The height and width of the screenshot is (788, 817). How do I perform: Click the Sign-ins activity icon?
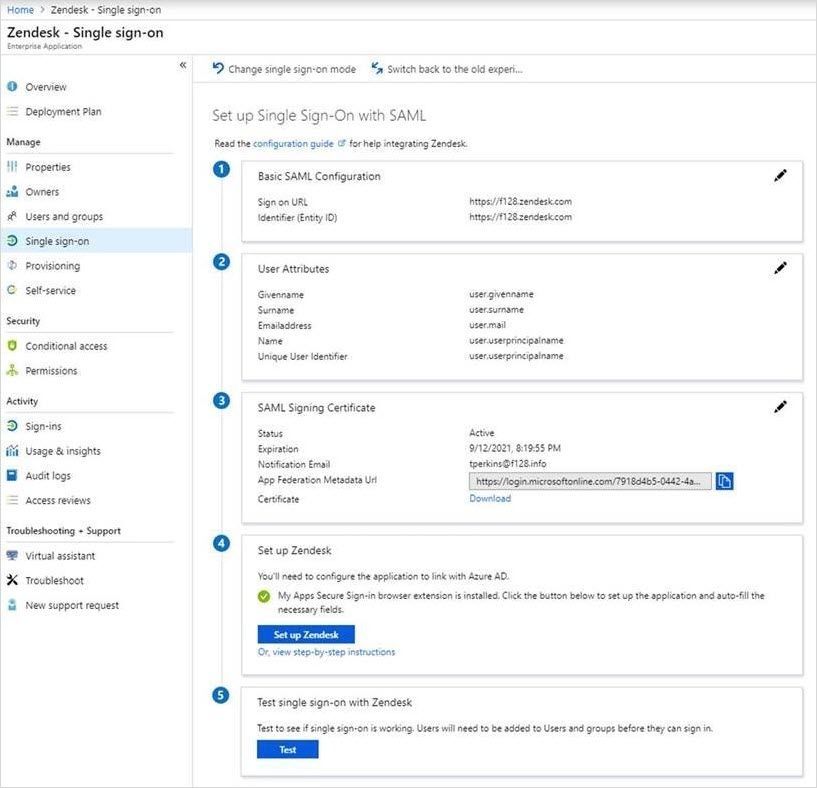coord(12,426)
